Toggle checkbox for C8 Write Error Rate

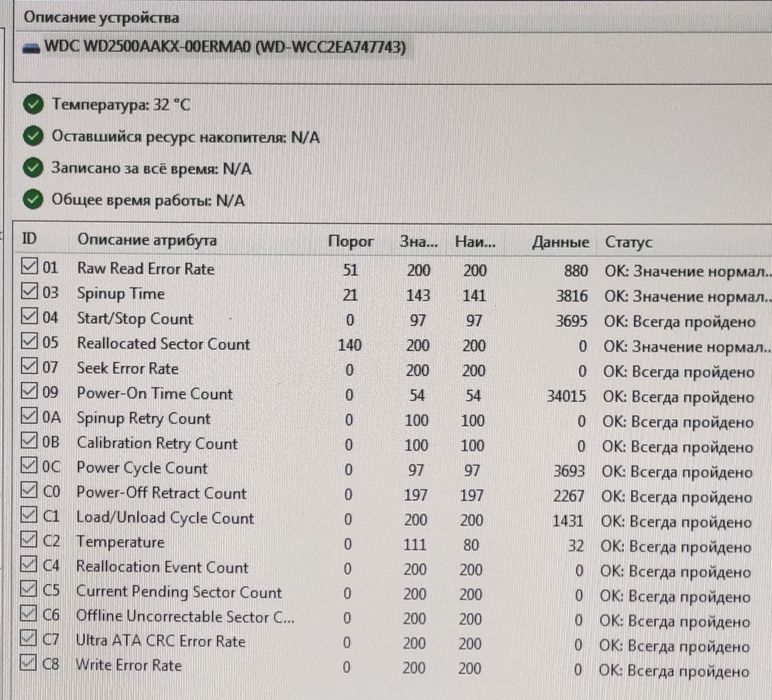click(x=28, y=663)
